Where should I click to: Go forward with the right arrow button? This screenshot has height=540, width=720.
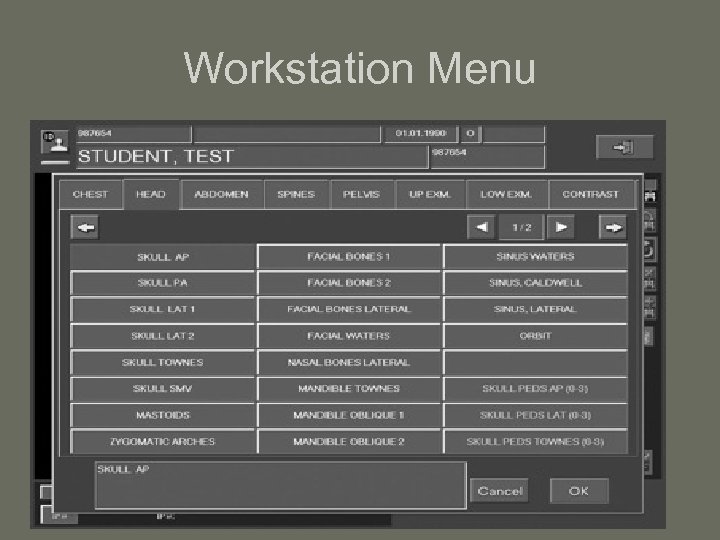point(613,227)
